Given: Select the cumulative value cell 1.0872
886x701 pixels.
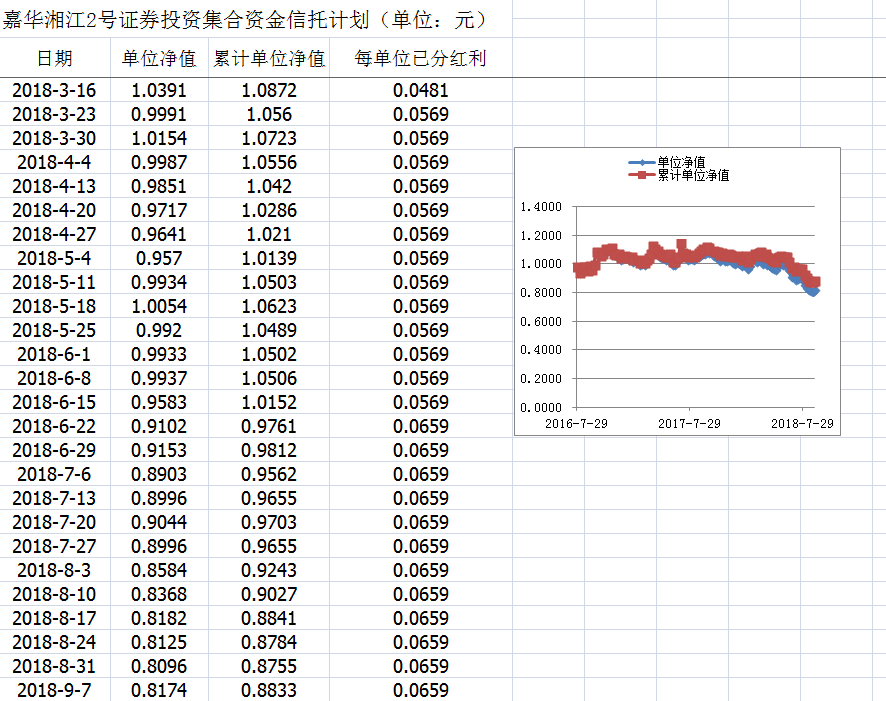Looking at the screenshot, I should click(x=269, y=90).
